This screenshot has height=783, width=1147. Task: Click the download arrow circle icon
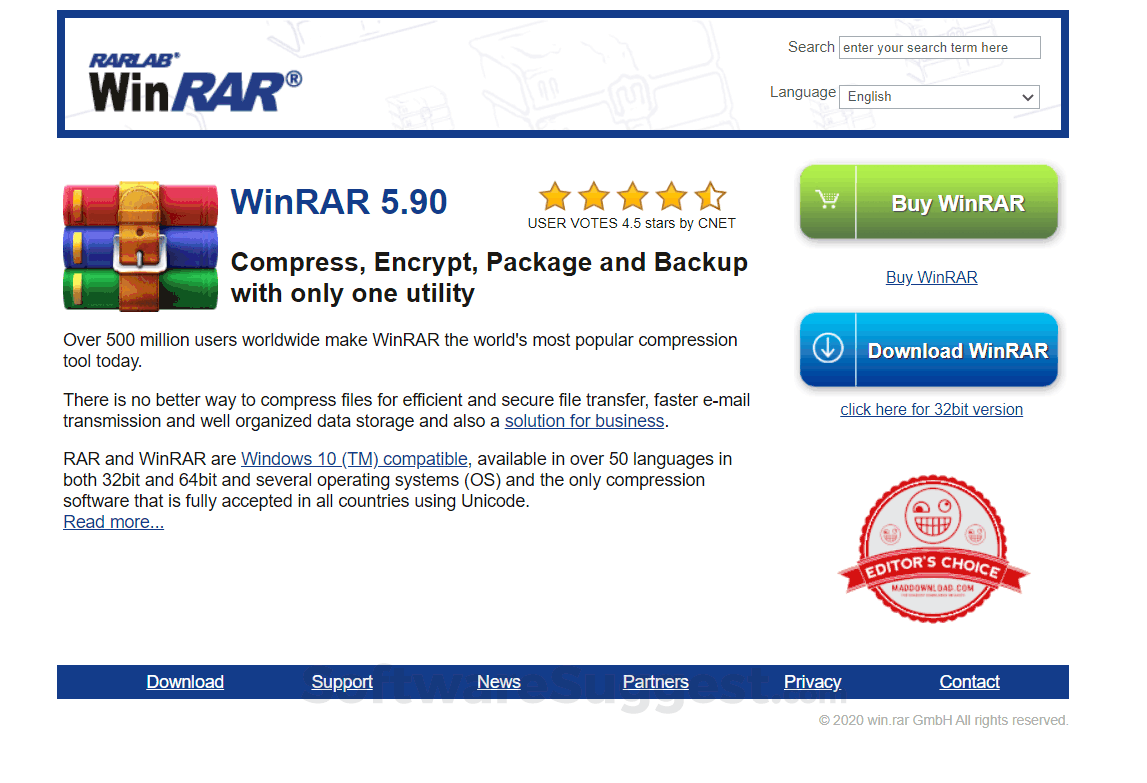tap(827, 348)
